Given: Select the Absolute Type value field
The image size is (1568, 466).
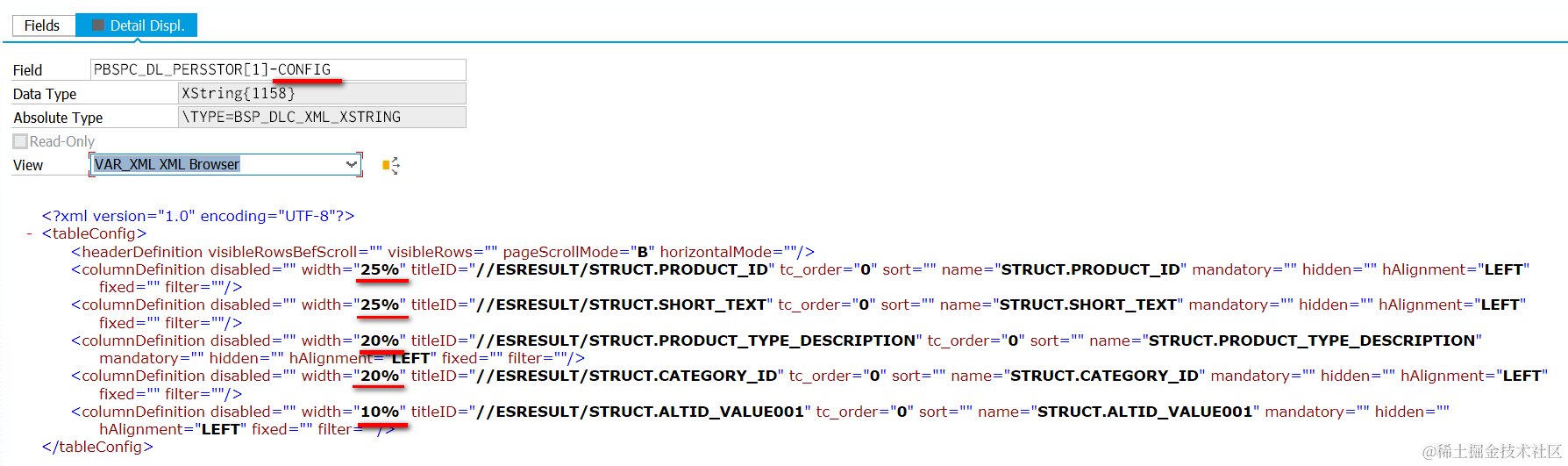Looking at the screenshot, I should pyautogui.click(x=322, y=117).
